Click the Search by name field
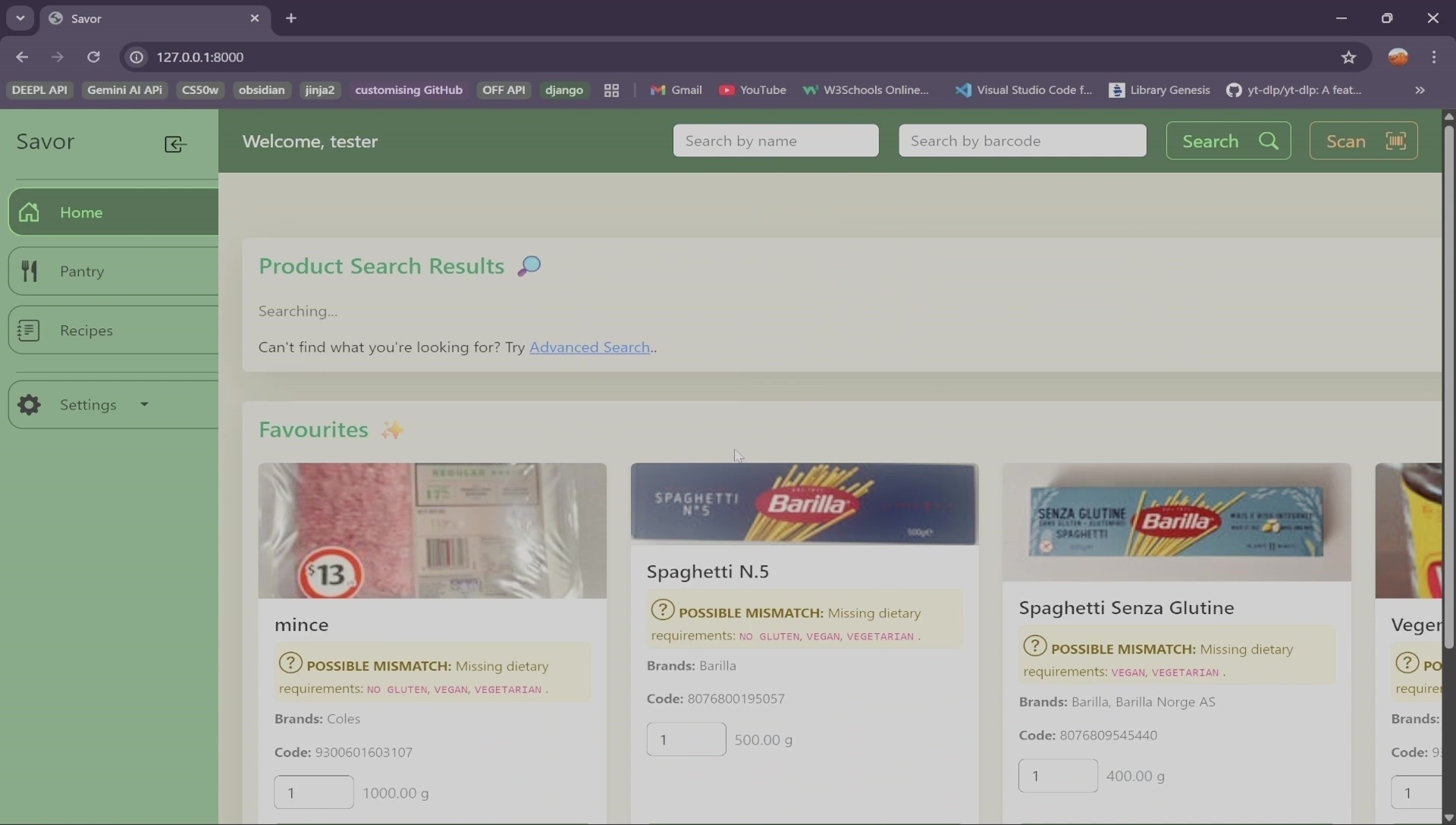The width and height of the screenshot is (1456, 825). (x=775, y=141)
